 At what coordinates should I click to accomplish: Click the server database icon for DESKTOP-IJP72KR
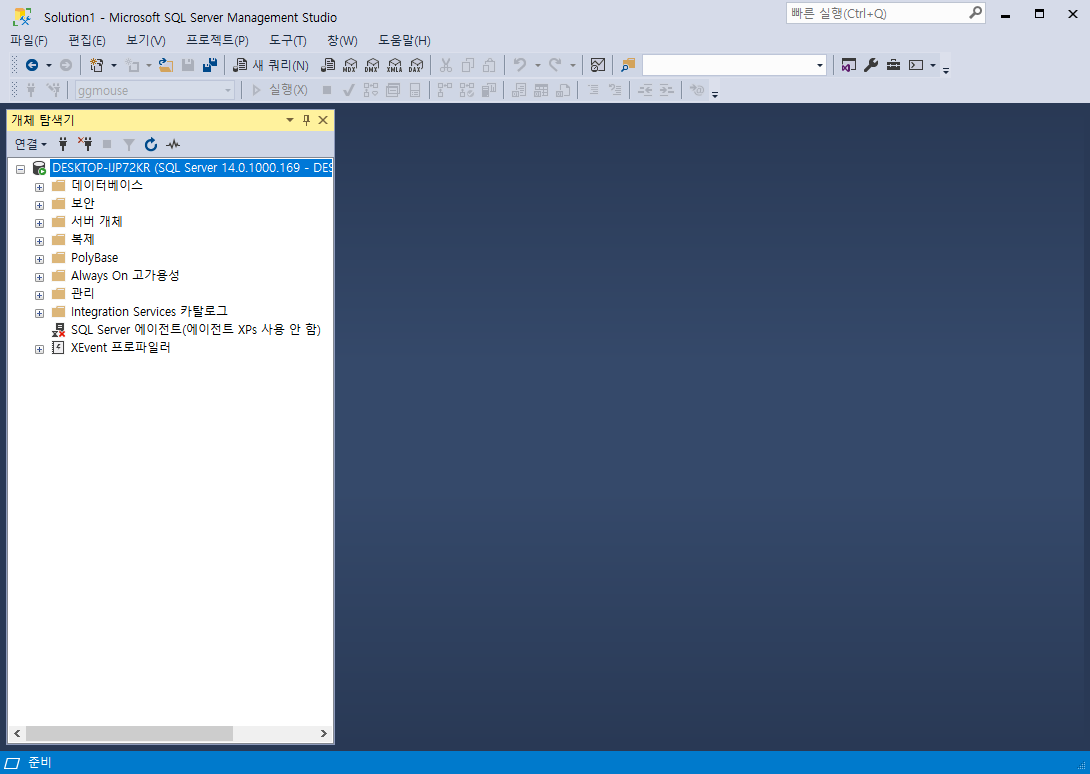[x=40, y=168]
